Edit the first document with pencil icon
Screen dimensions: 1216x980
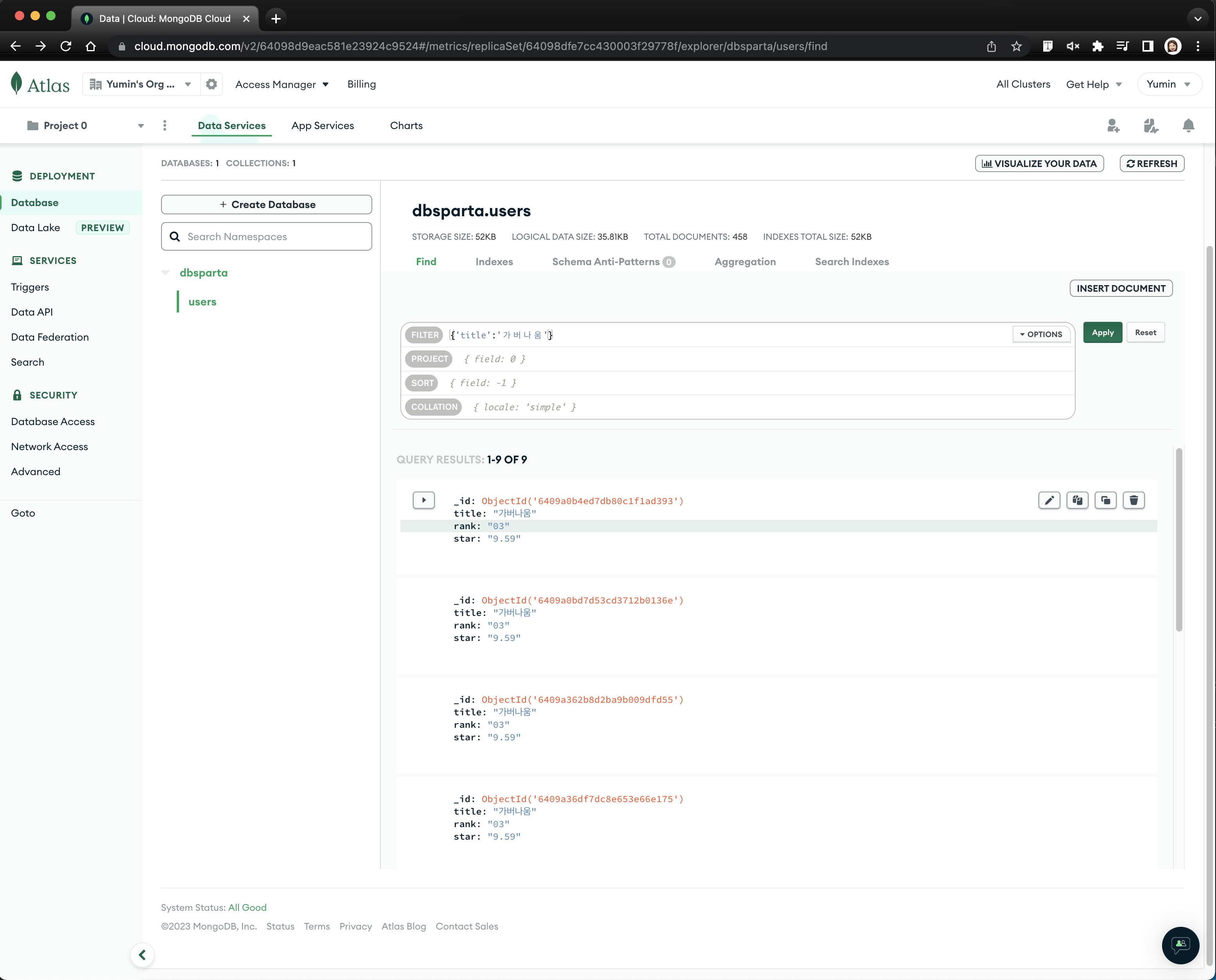pos(1049,500)
